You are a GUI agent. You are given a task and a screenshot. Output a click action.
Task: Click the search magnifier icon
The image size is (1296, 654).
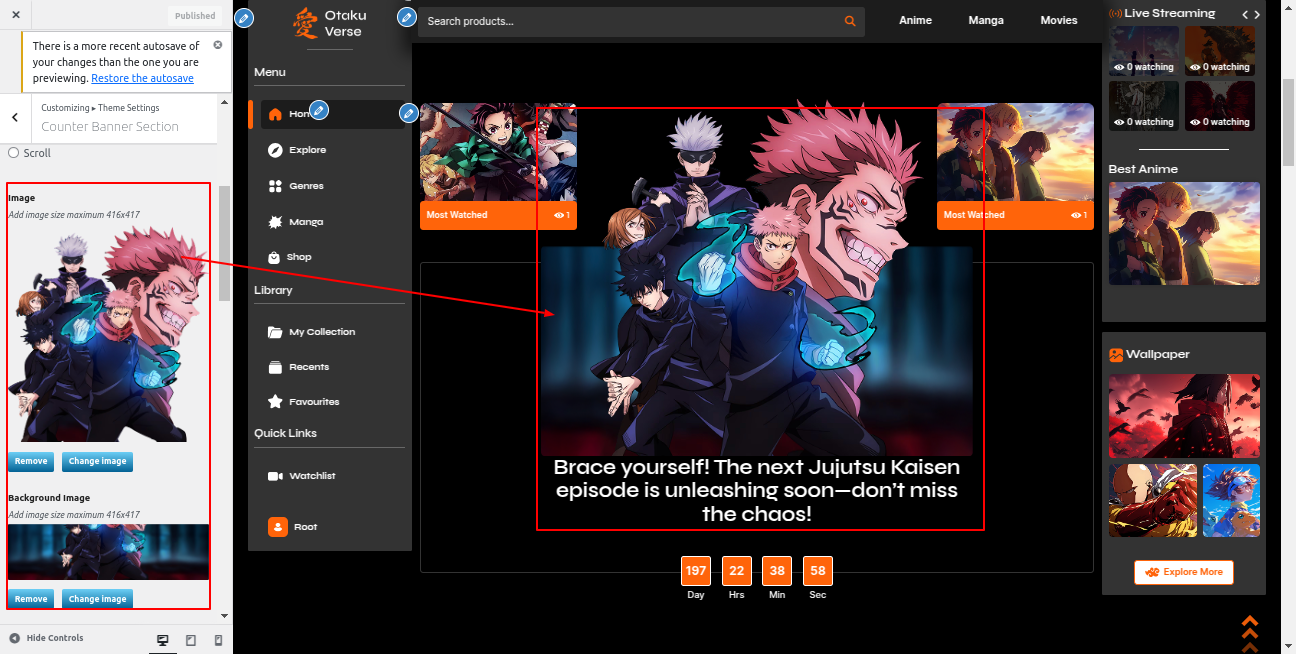point(850,21)
